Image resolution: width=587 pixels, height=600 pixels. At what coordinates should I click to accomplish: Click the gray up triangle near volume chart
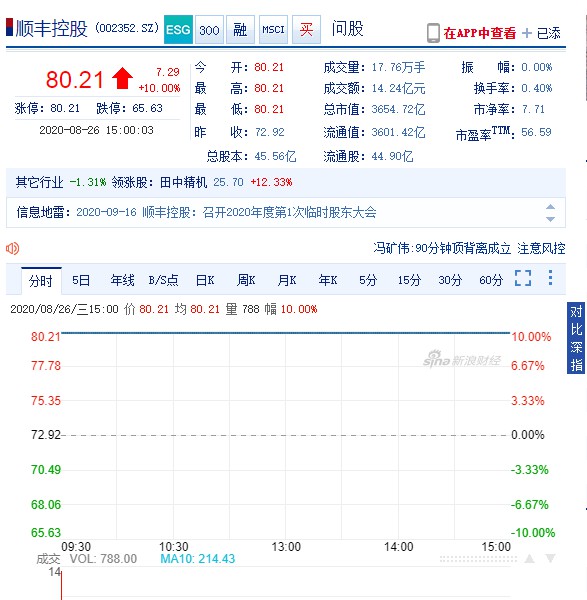[x=530, y=559]
